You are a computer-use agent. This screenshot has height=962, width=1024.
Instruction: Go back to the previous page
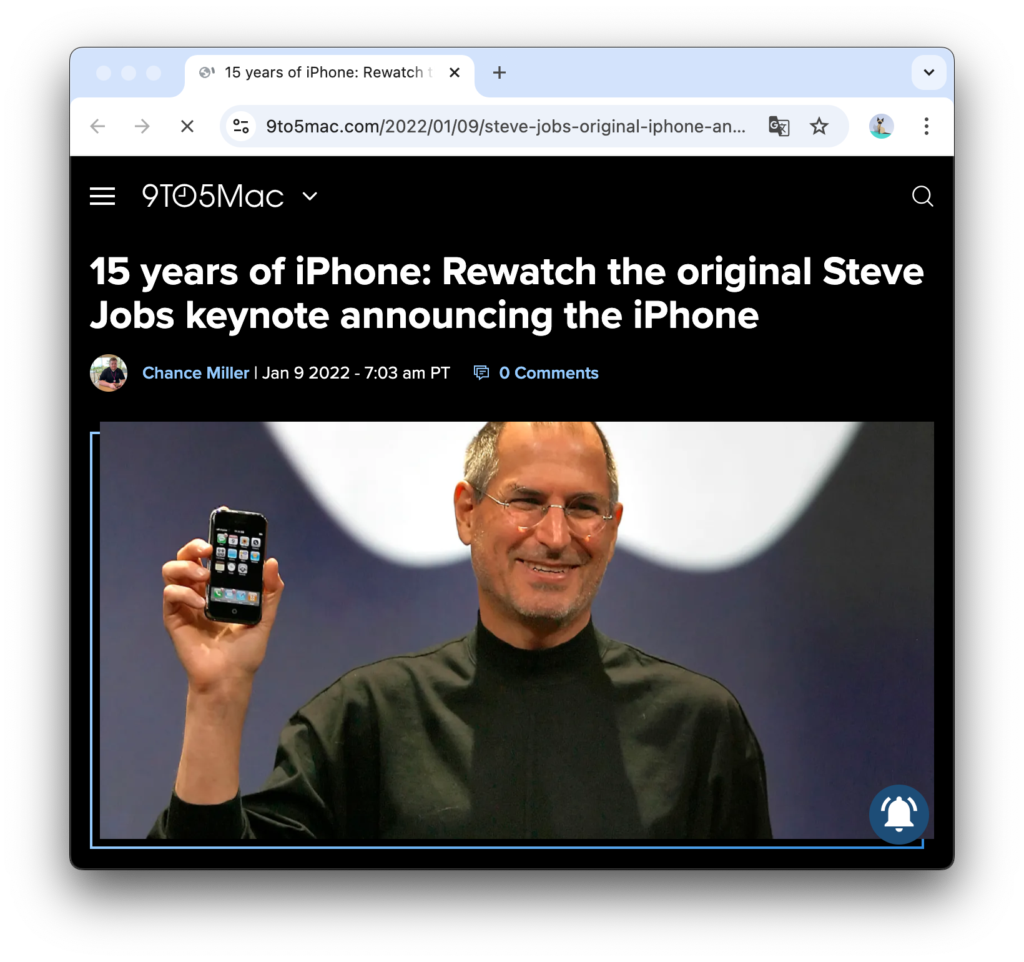tap(98, 126)
